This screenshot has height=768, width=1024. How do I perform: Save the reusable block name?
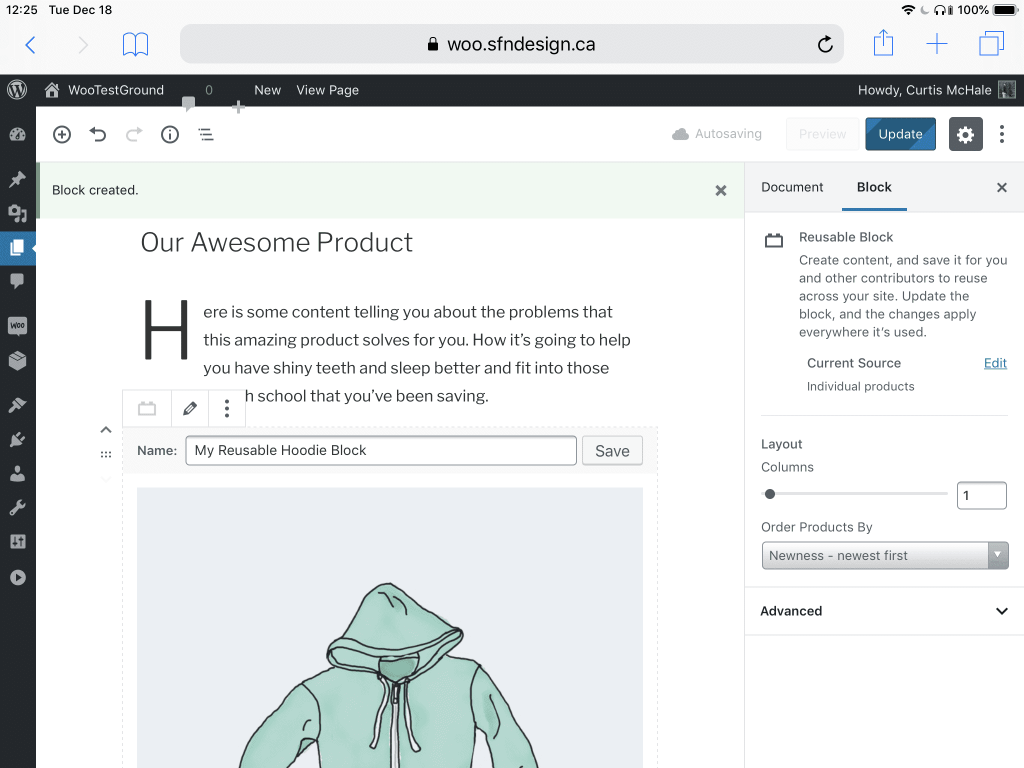tap(612, 451)
